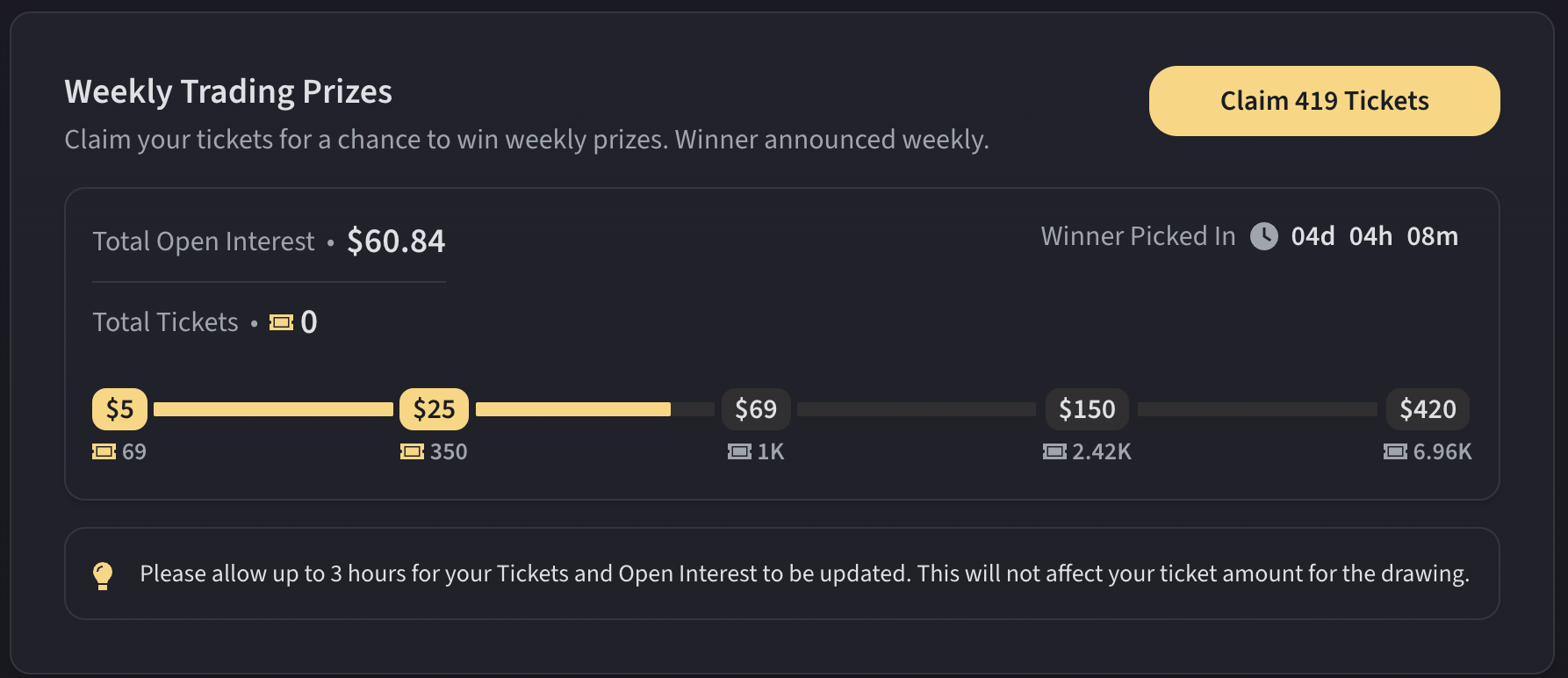Screen dimensions: 1568x678
Task: Click the ticket icon beside 350
Action: 412,451
